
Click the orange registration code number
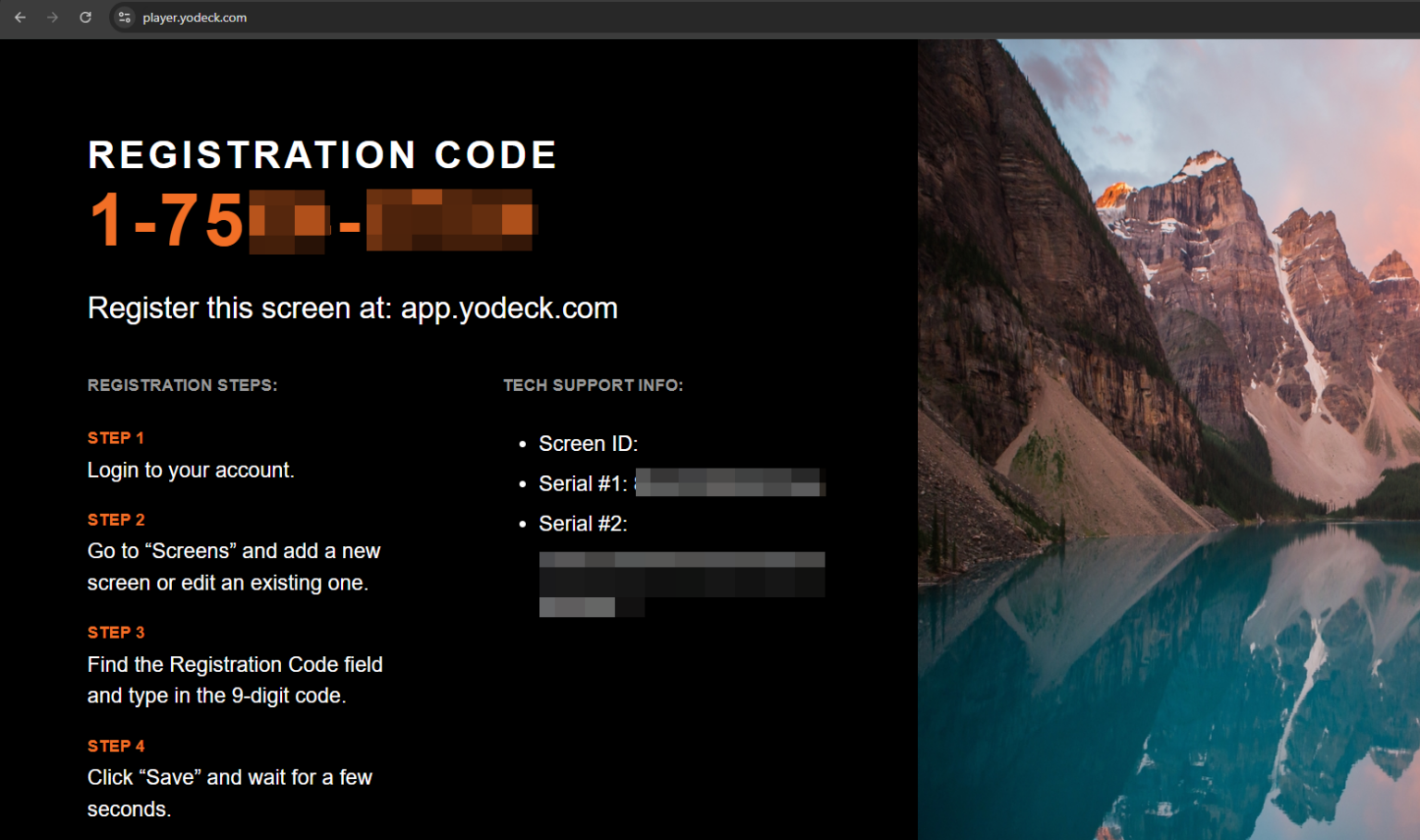312,221
